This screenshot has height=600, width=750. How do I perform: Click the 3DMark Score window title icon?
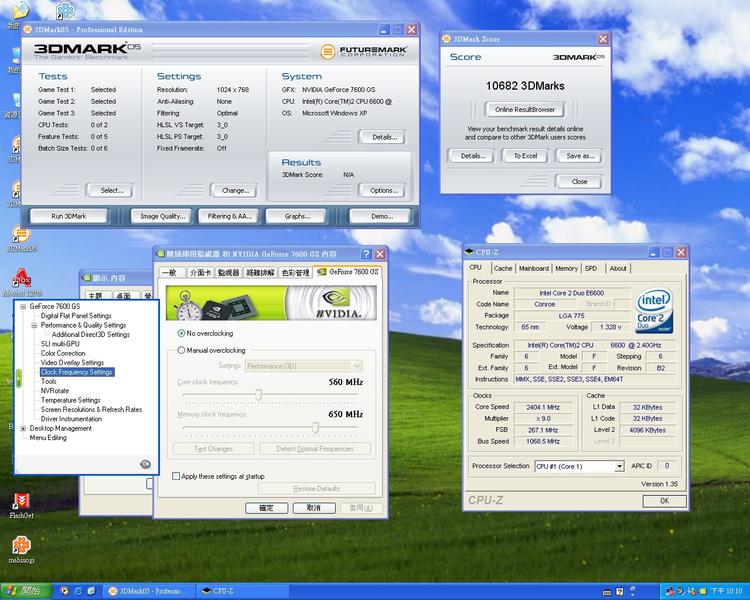[446, 39]
